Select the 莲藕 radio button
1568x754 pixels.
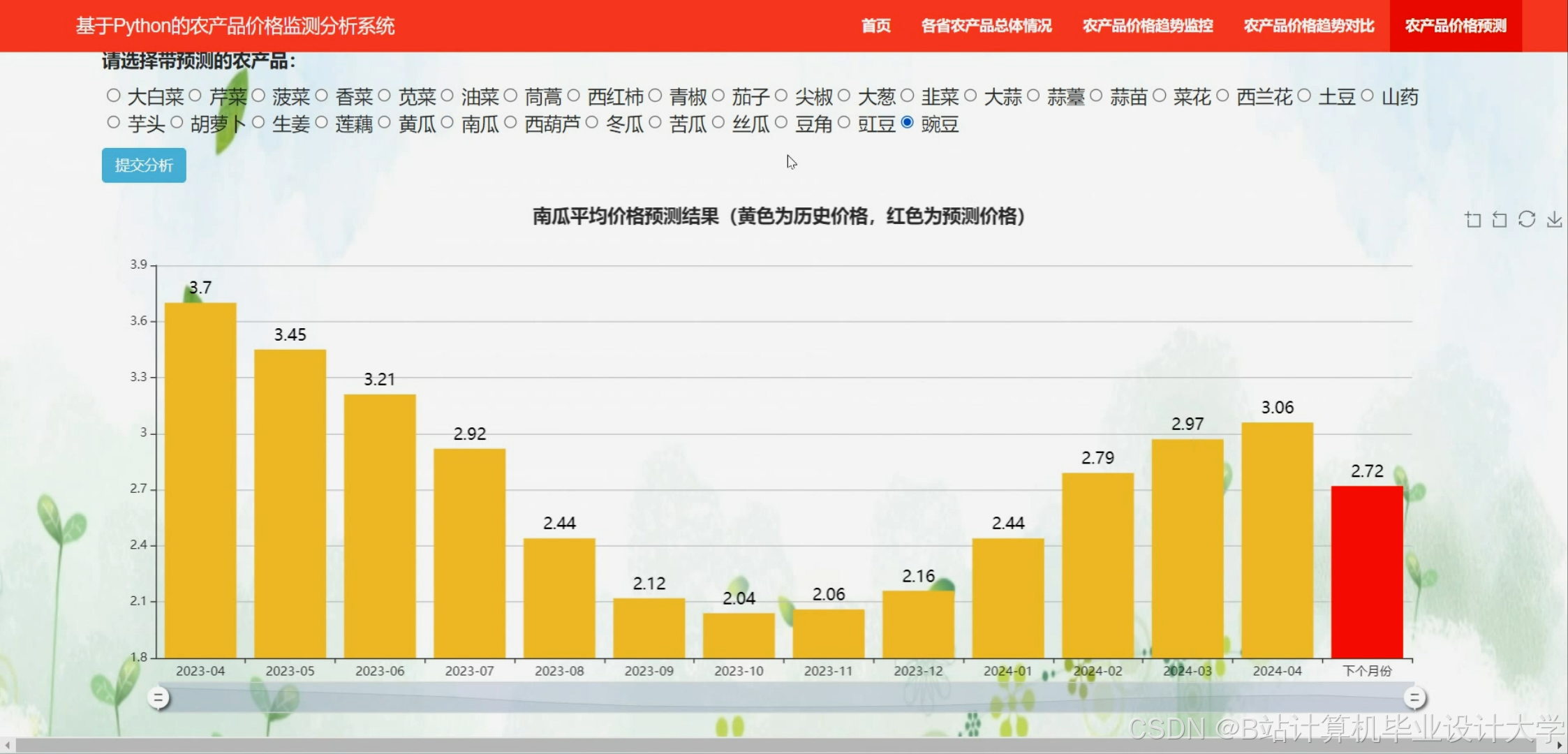click(321, 122)
